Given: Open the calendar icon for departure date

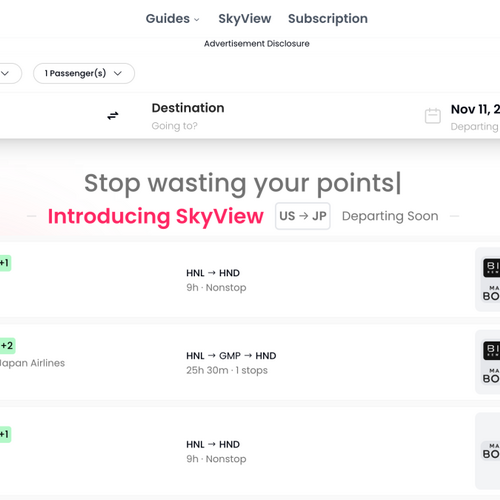Looking at the screenshot, I should point(433,116).
